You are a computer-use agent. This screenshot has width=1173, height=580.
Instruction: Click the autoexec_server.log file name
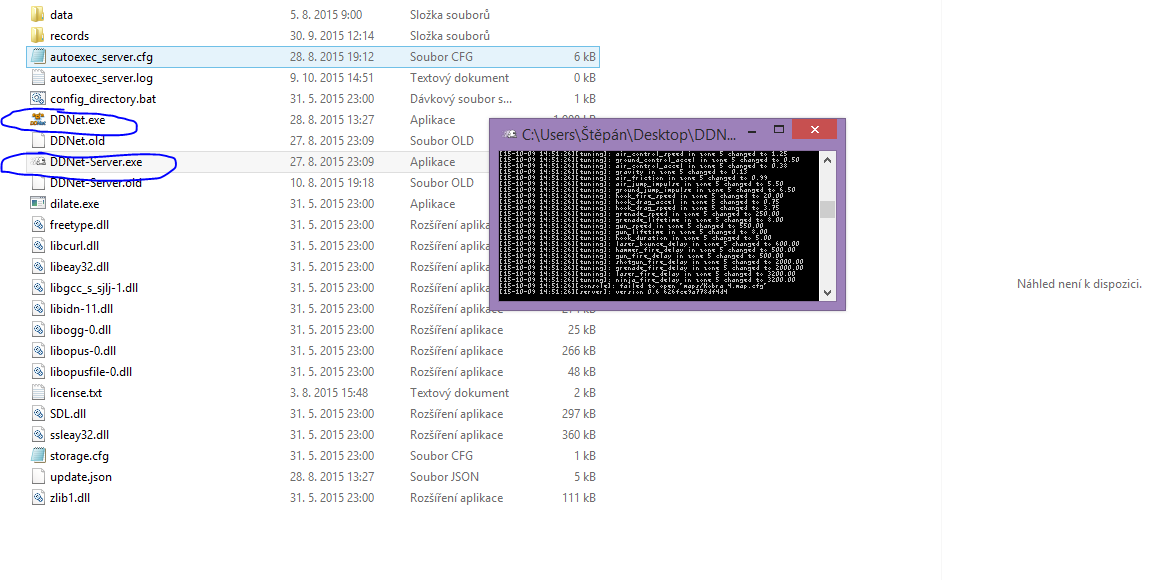[101, 78]
